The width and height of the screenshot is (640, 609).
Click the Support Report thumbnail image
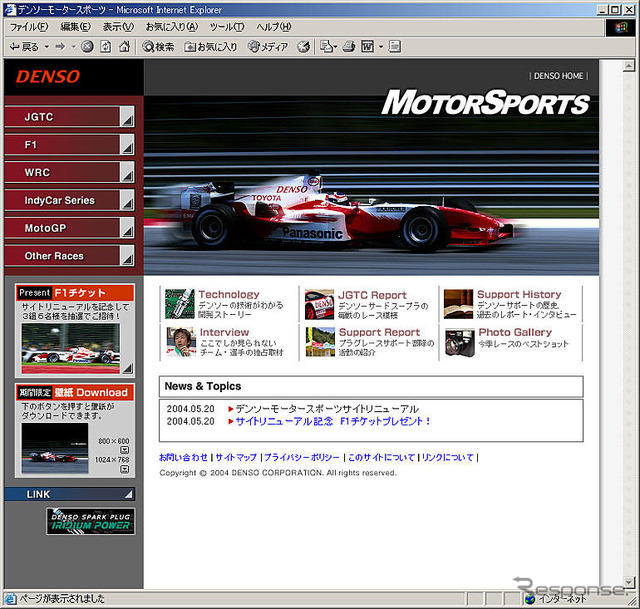[320, 342]
